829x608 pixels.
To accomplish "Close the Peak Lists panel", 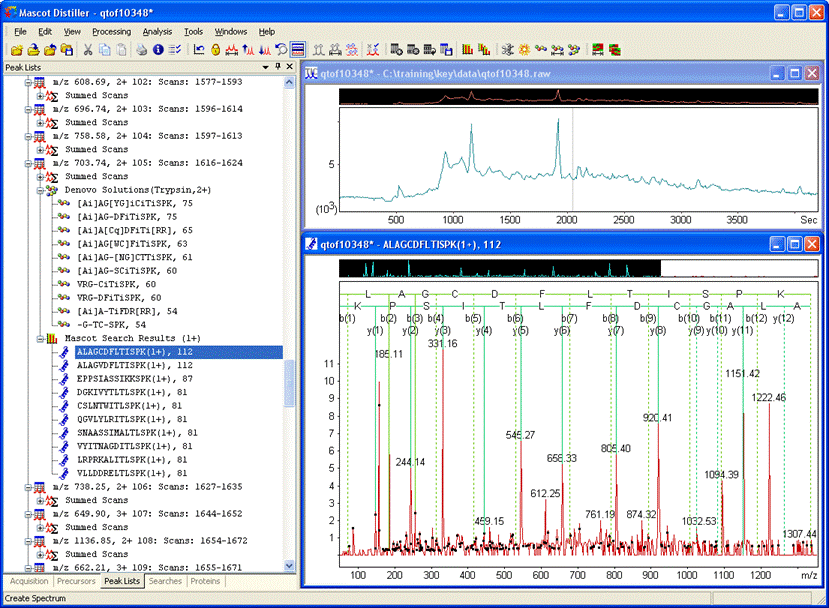I will point(289,67).
